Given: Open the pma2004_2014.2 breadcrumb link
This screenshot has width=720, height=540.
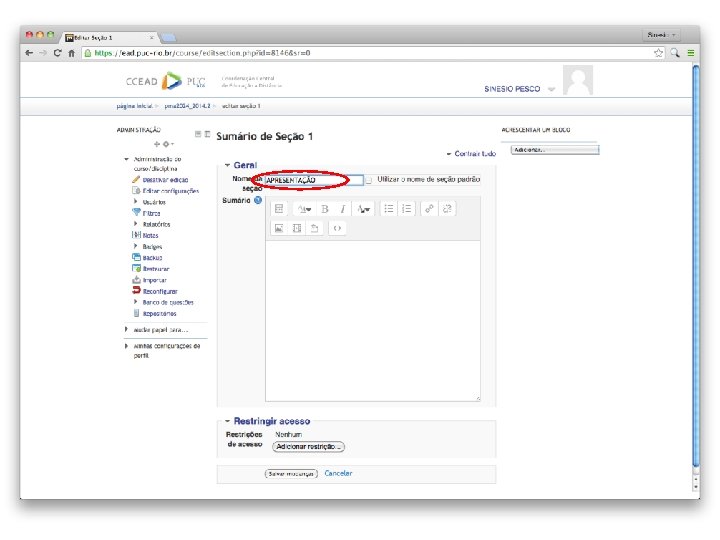Looking at the screenshot, I should 187,106.
